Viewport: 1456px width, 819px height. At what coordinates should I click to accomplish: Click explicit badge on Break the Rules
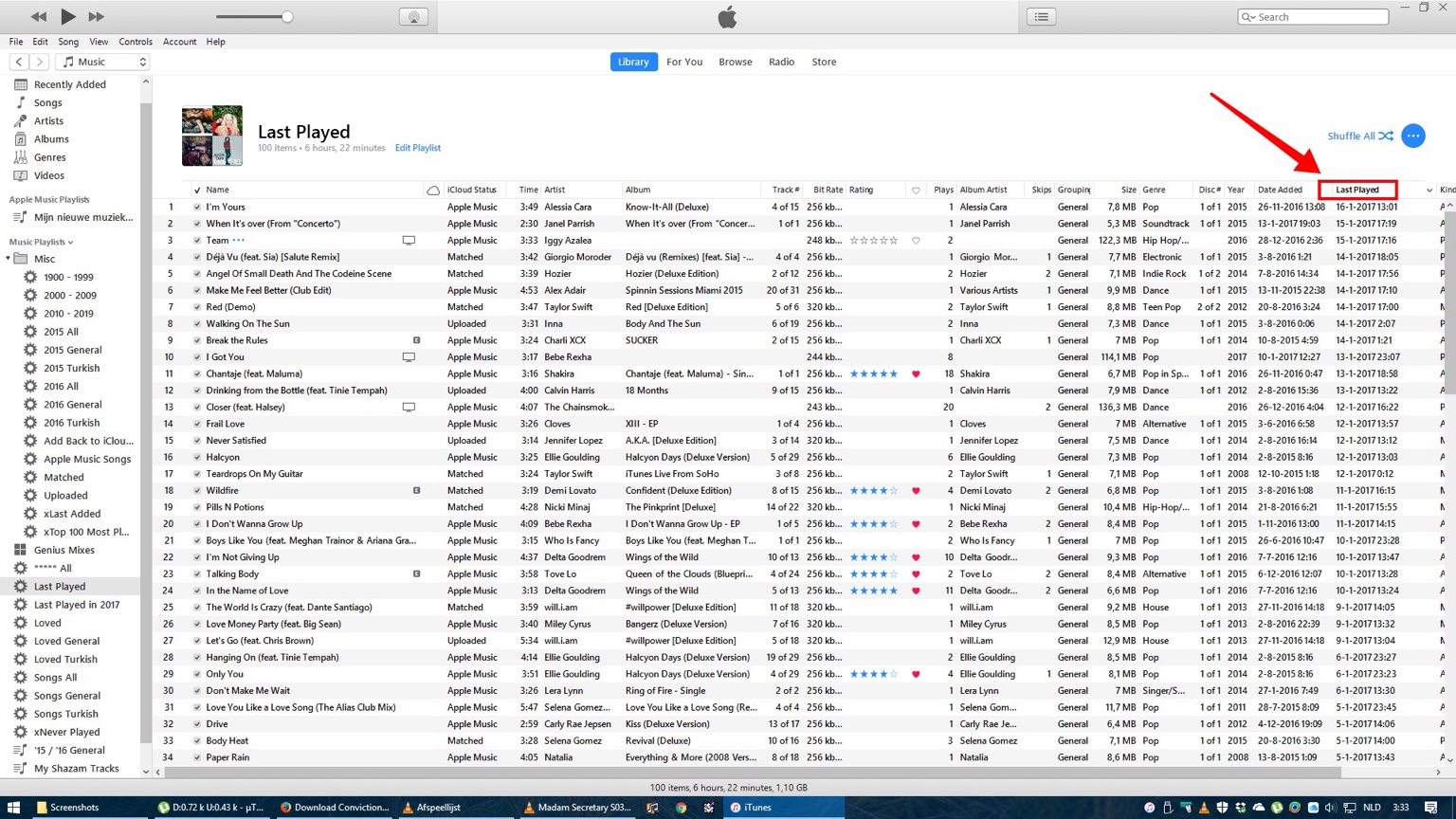(x=416, y=340)
